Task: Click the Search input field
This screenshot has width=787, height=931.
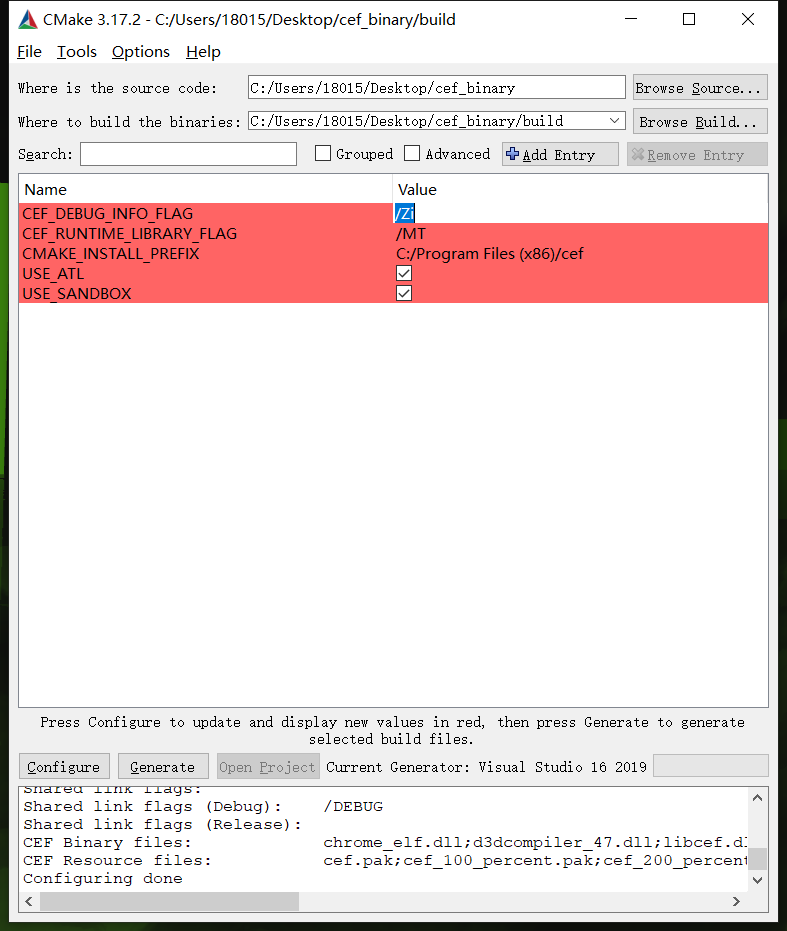Action: 188,154
